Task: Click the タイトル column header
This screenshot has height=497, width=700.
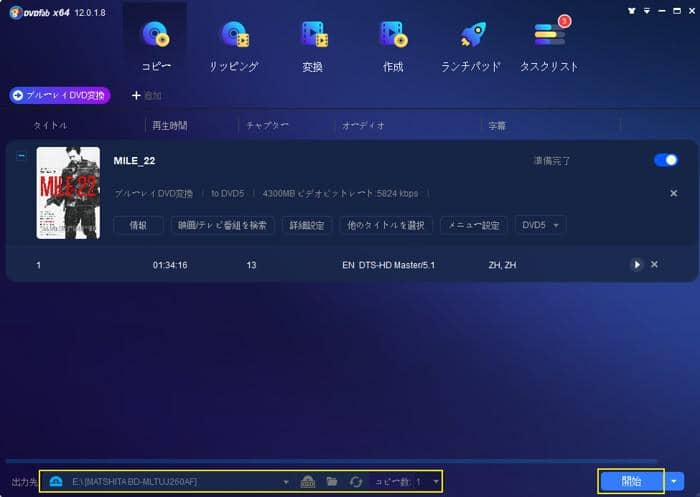Action: 50,126
